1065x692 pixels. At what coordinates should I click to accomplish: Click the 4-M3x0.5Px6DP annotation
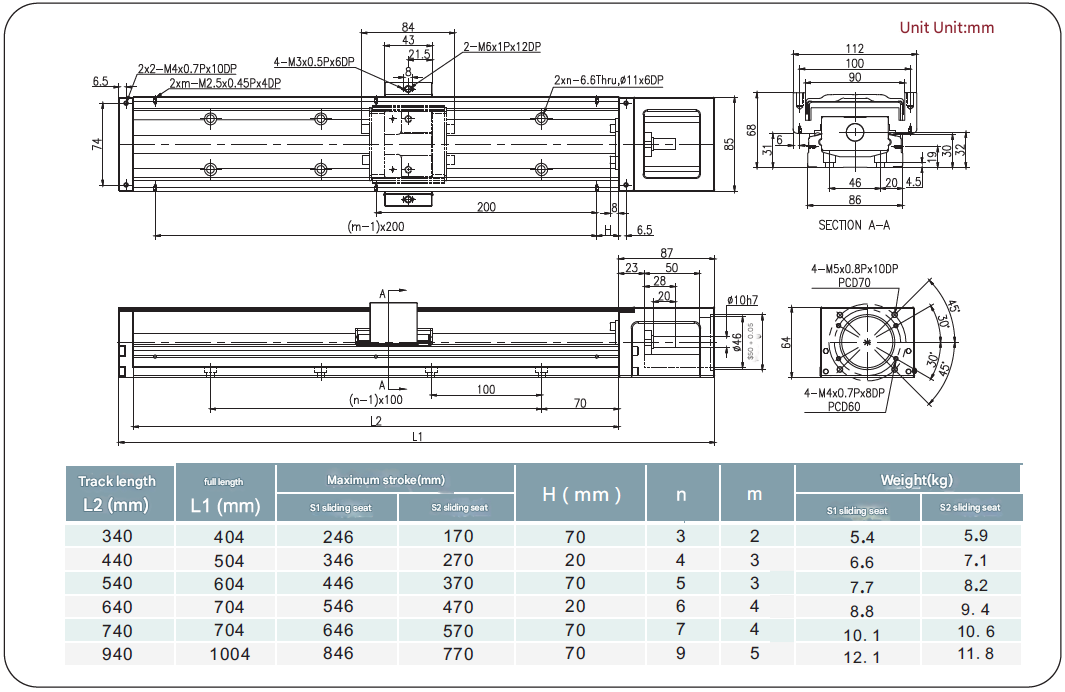coord(314,60)
